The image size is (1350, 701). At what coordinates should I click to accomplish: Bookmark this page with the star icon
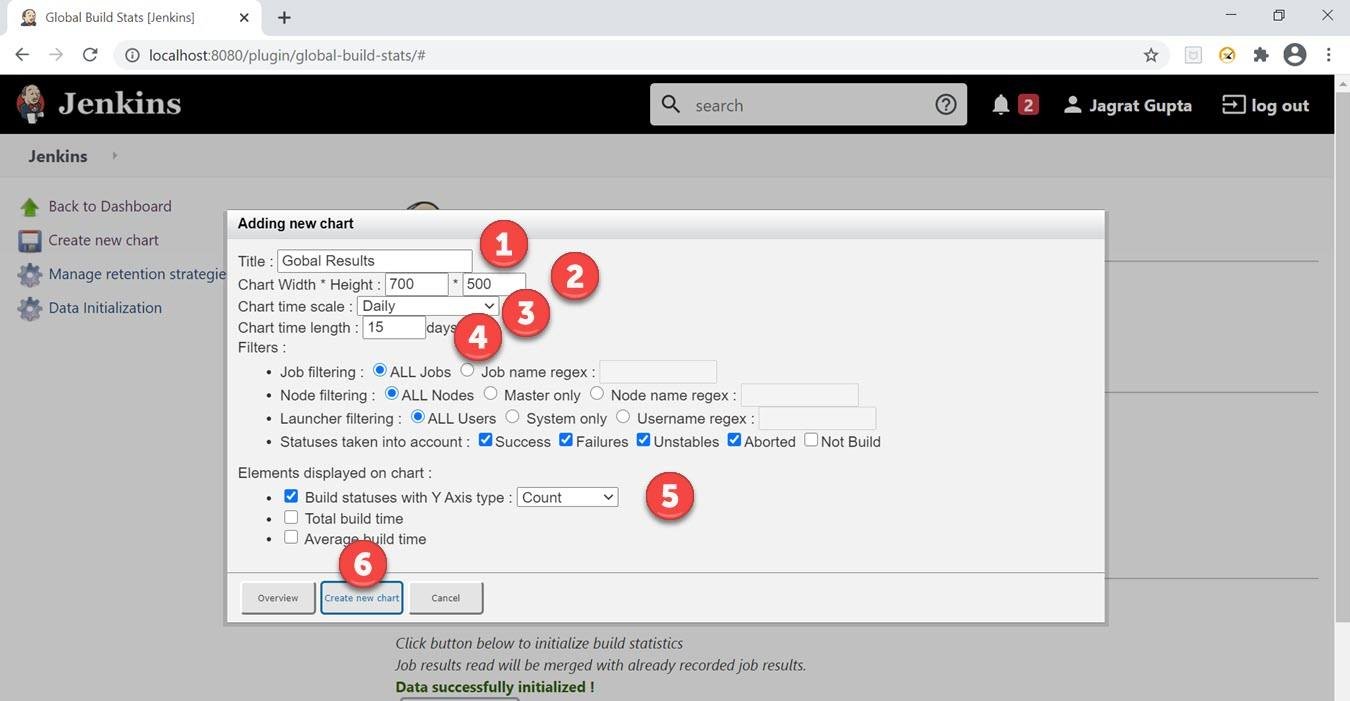point(1151,55)
